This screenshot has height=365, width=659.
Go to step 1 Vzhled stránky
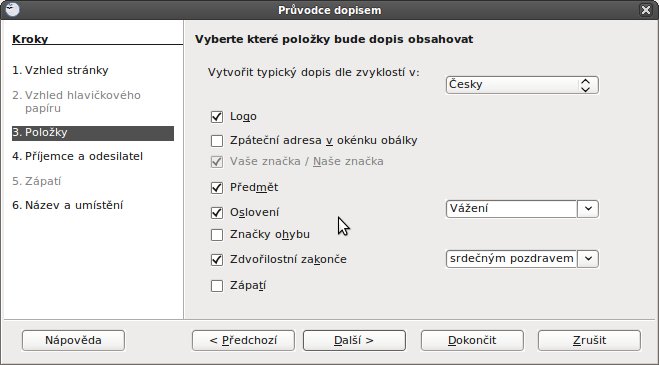[x=60, y=70]
